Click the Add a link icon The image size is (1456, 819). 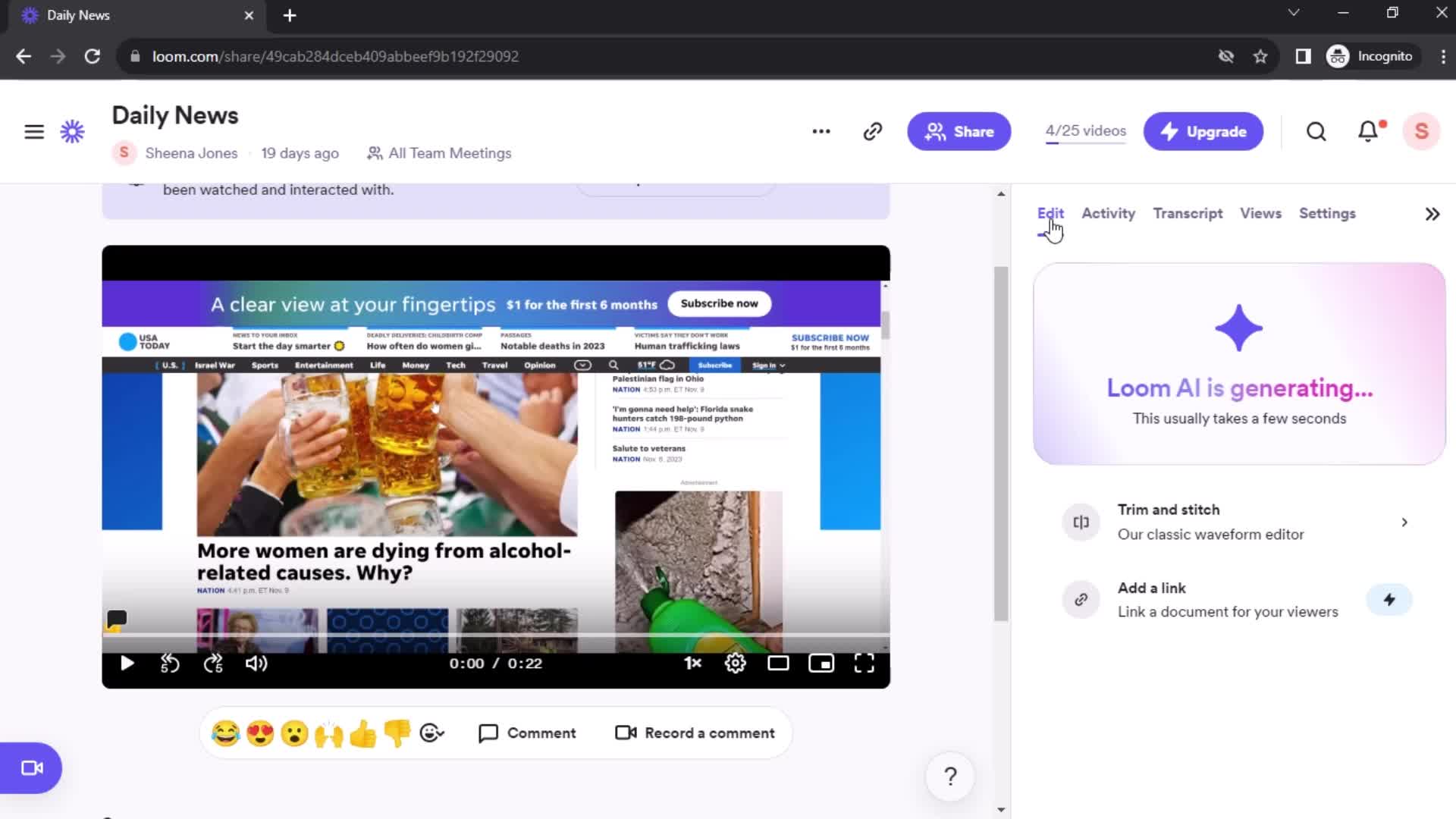(x=1081, y=599)
